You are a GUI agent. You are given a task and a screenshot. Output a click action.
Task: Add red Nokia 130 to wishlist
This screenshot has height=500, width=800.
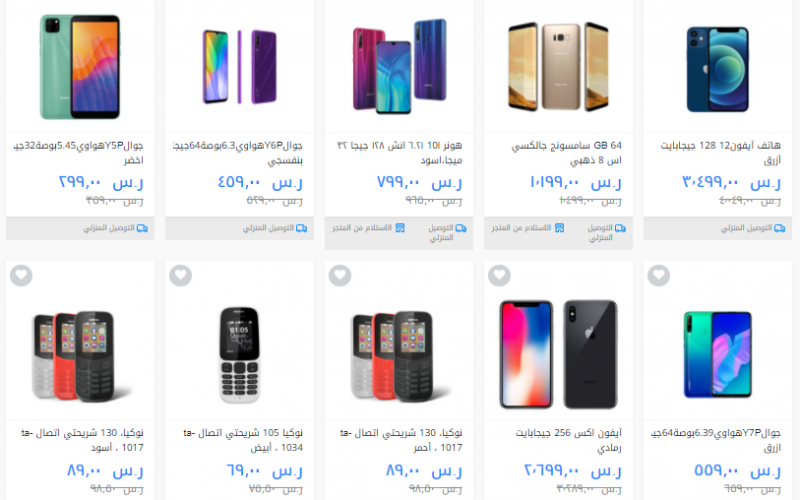point(340,276)
